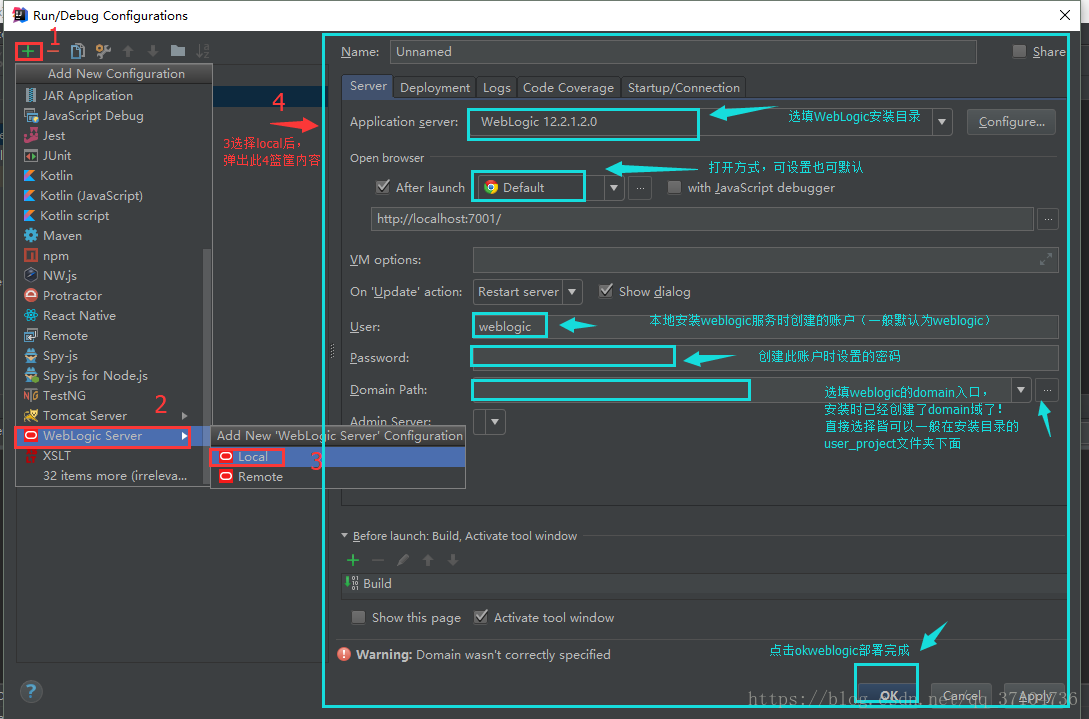Click the copy configuration icon
This screenshot has width=1089, height=719.
pyautogui.click(x=78, y=51)
